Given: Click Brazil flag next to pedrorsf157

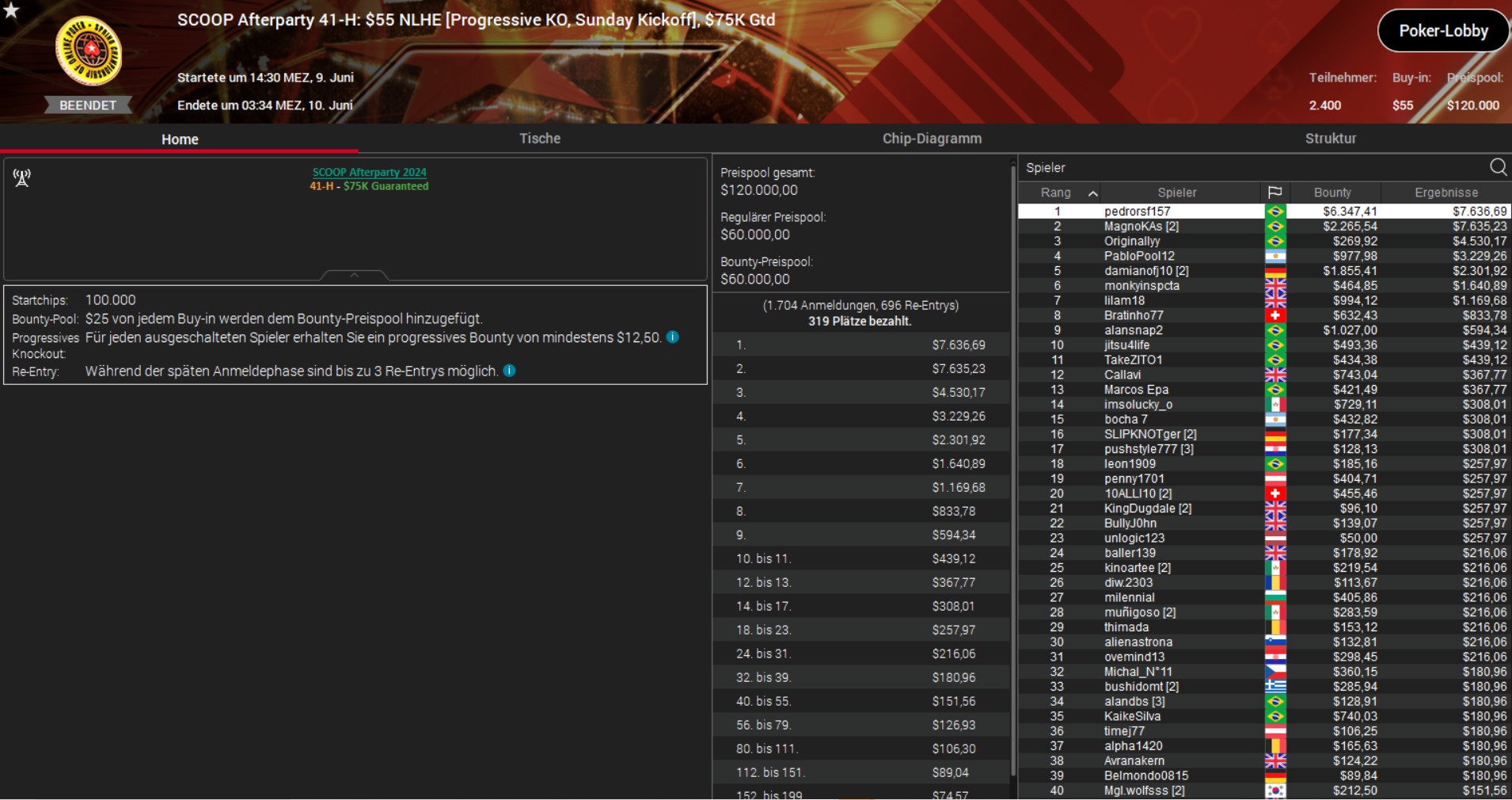Looking at the screenshot, I should point(1275,211).
